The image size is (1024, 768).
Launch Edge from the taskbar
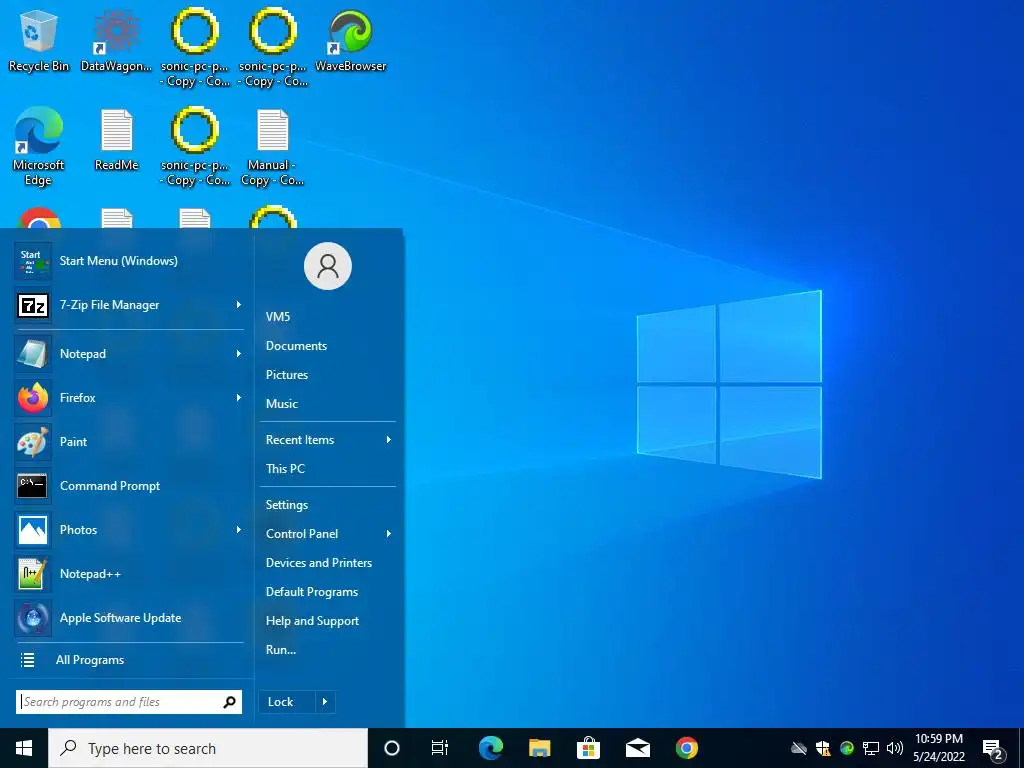tap(491, 748)
